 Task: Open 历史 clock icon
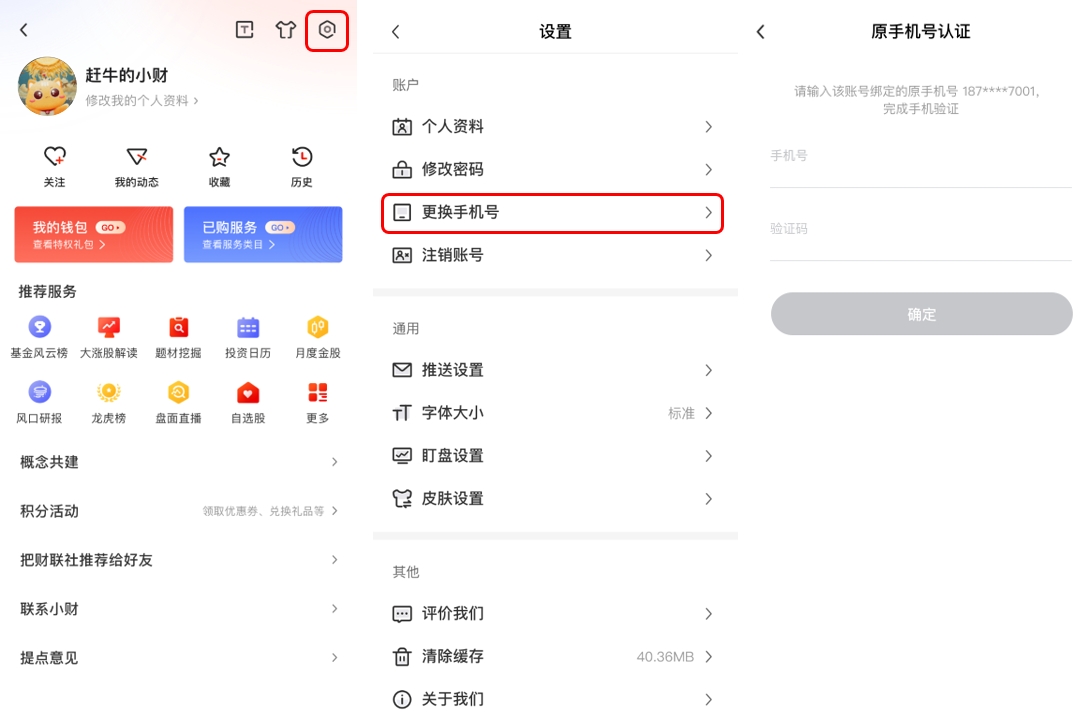301,157
